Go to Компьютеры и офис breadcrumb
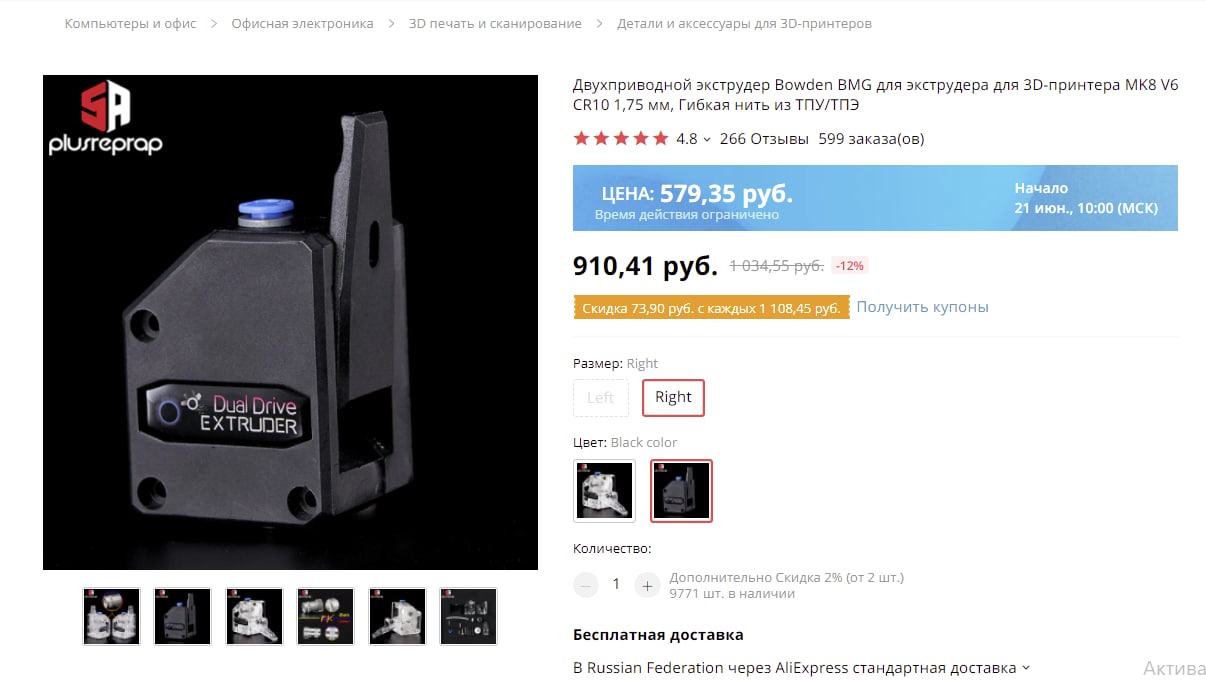1206x681 pixels. coord(131,23)
